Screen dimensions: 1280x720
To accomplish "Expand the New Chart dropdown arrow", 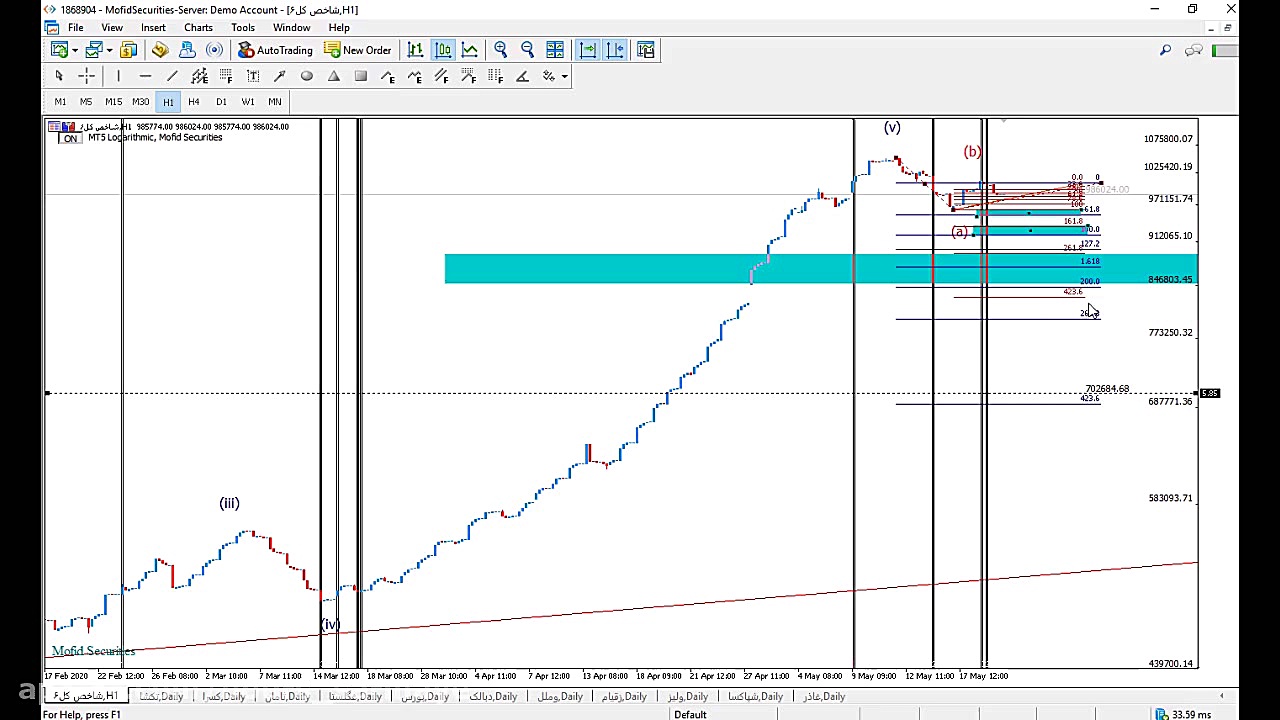I will (74, 50).
